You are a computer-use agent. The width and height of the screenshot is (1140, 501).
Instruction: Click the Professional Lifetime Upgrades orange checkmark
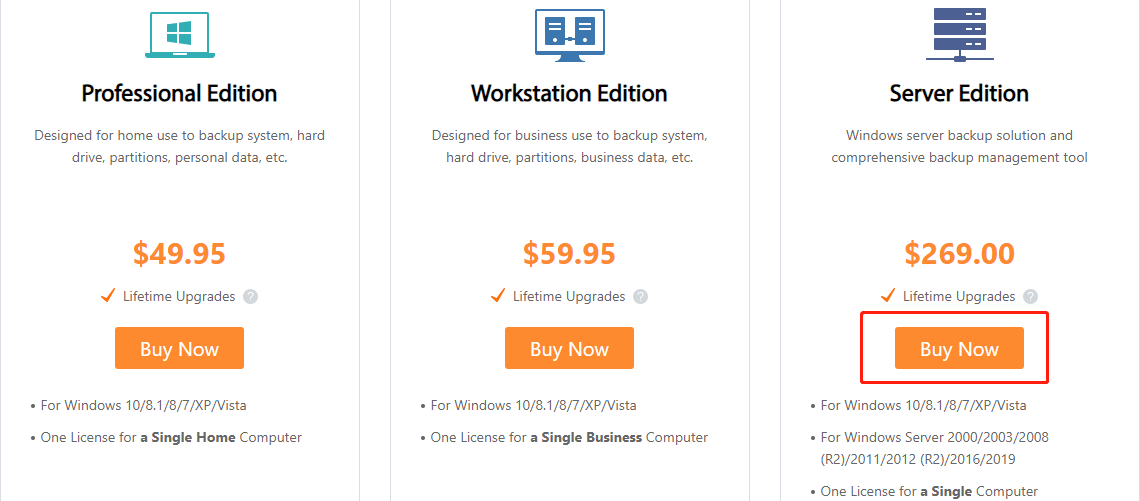pos(108,296)
